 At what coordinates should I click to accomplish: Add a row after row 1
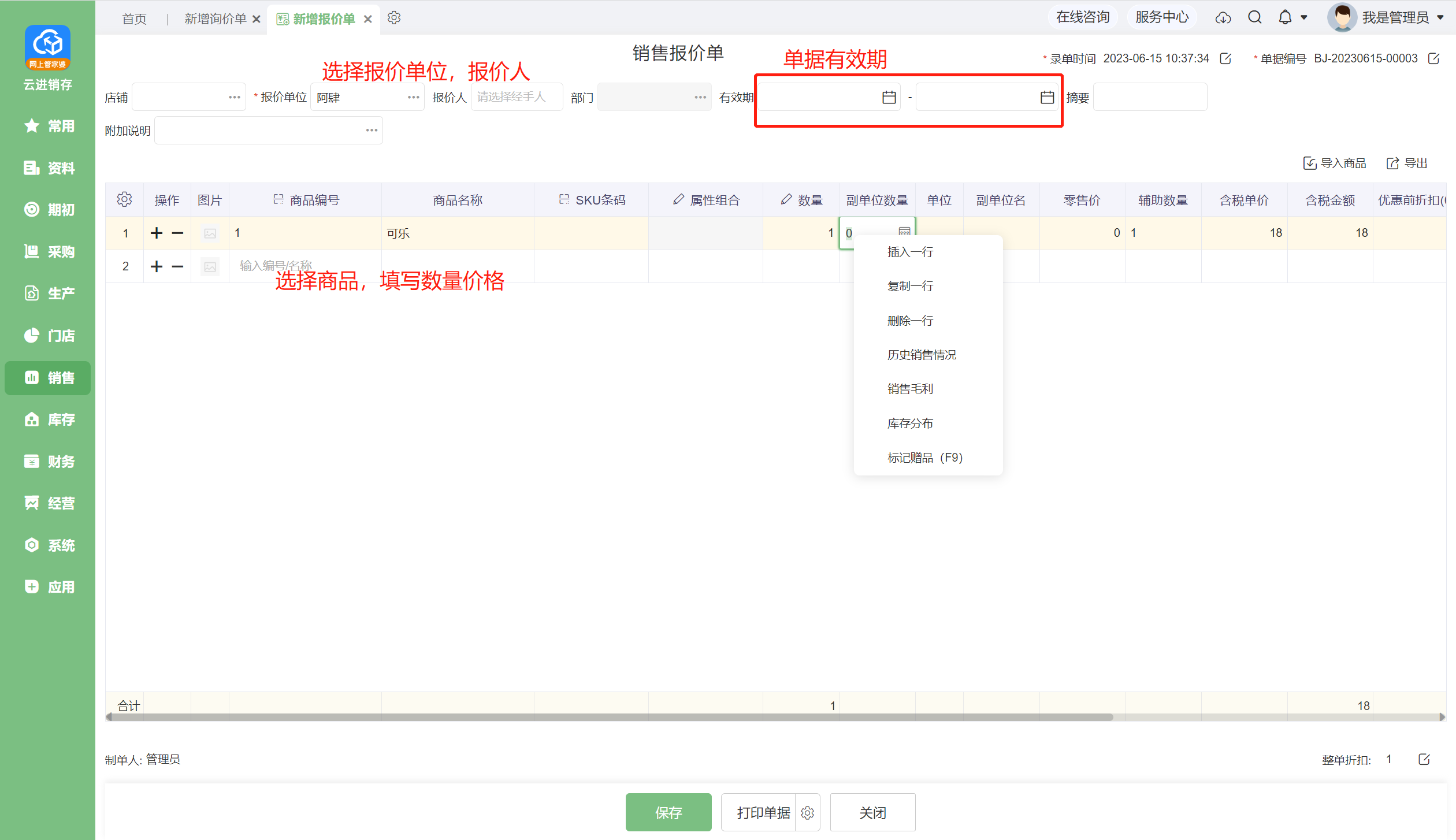(x=157, y=233)
